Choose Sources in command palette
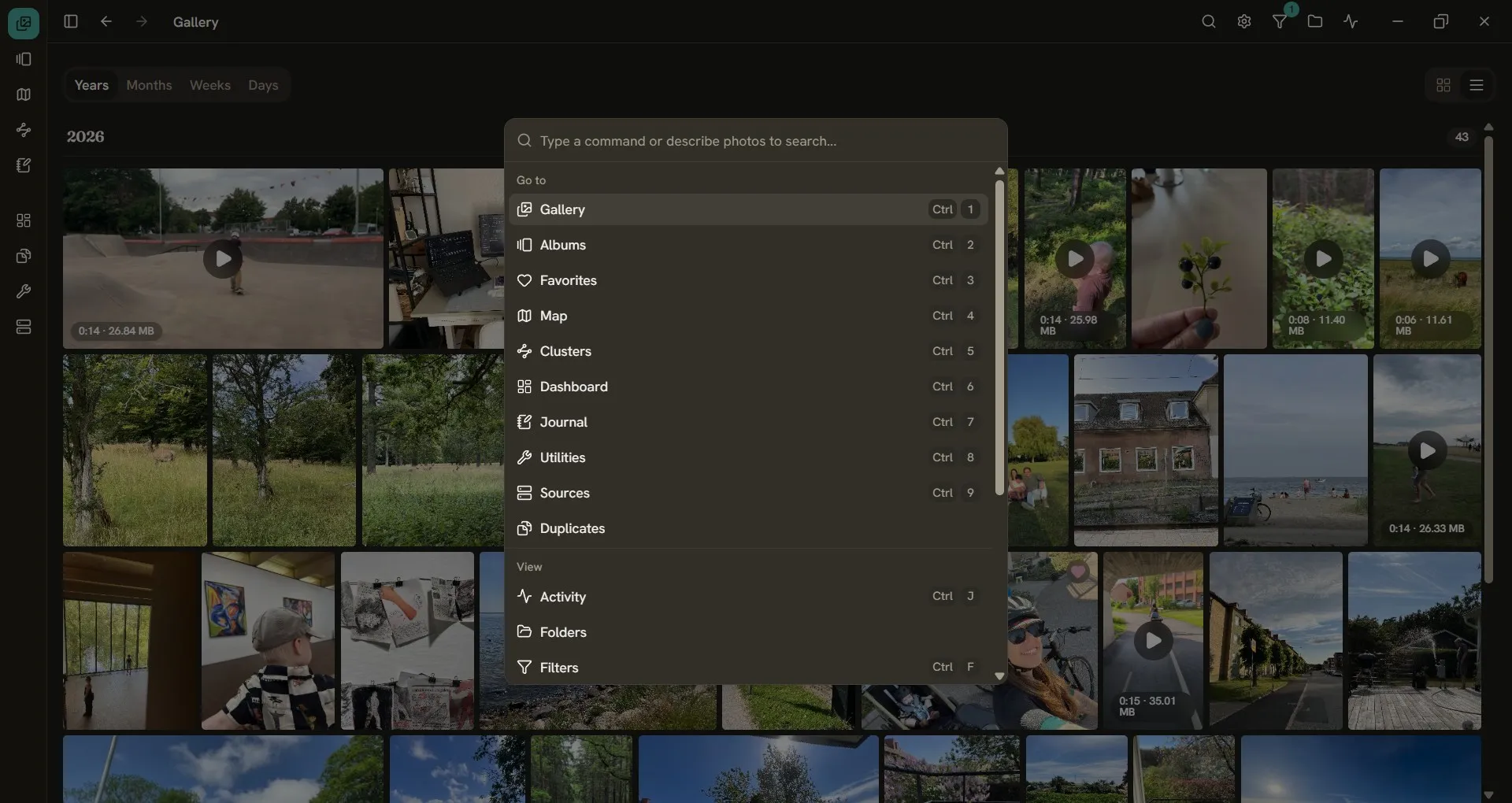 pyautogui.click(x=748, y=494)
